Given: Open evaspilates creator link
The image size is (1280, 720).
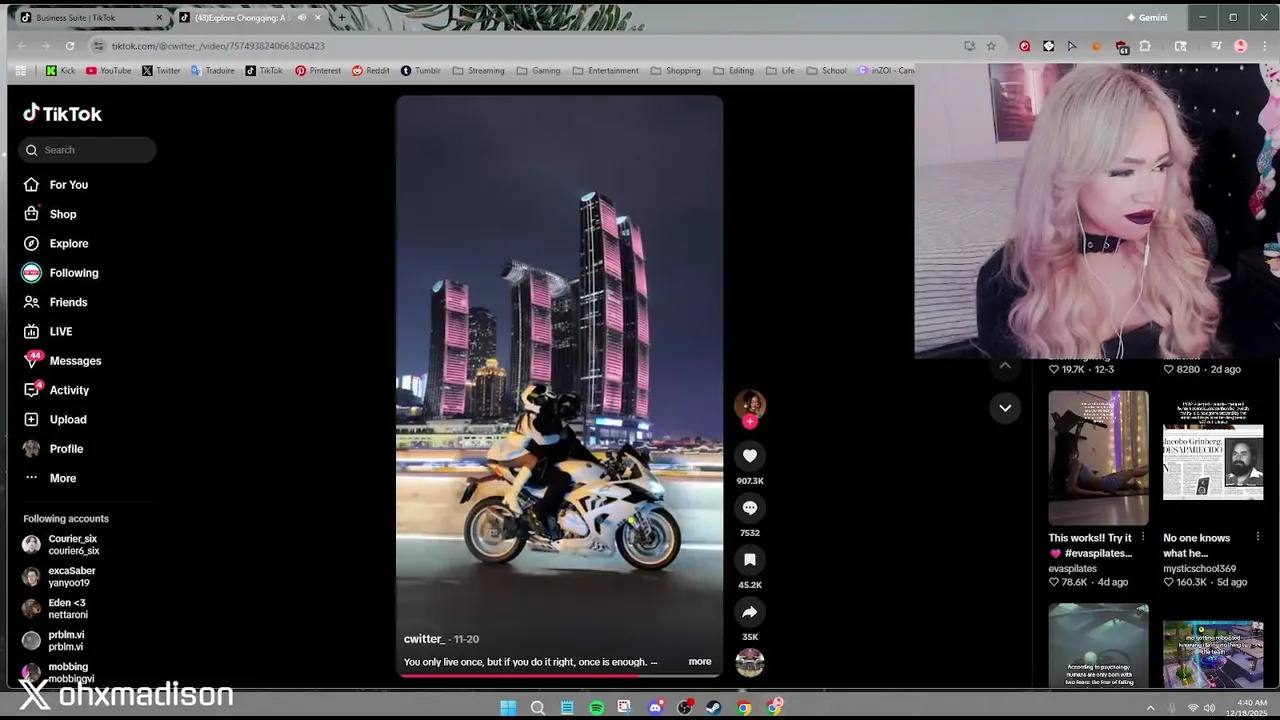Looking at the screenshot, I should 1072,568.
